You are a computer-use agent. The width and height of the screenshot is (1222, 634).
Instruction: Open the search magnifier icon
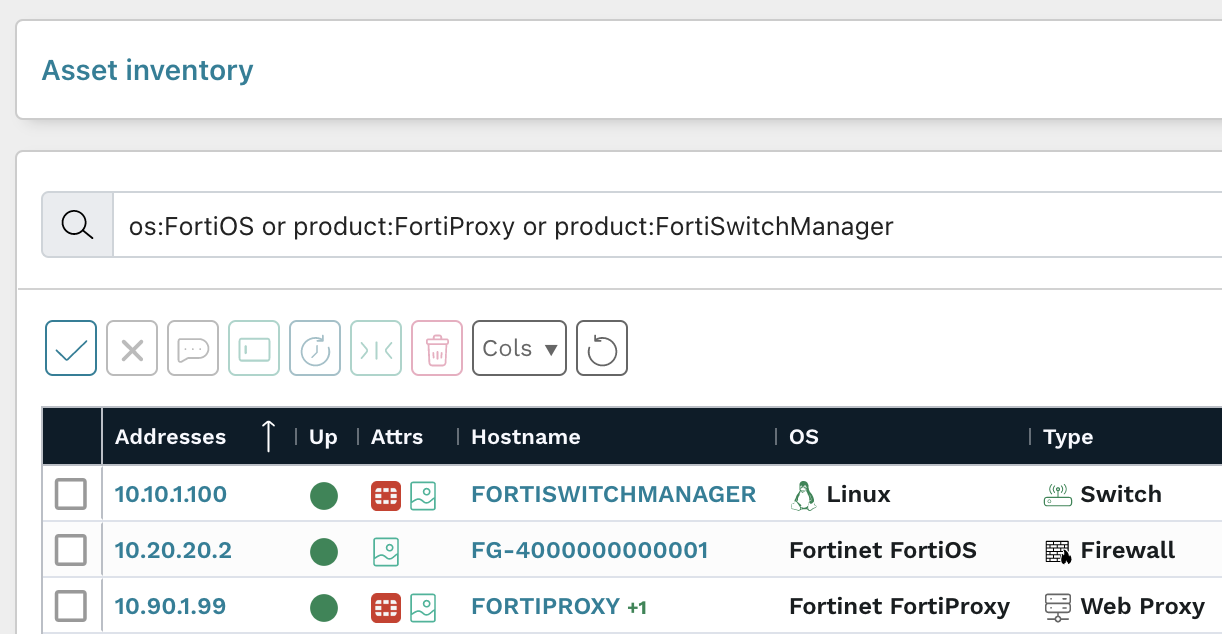pos(77,224)
